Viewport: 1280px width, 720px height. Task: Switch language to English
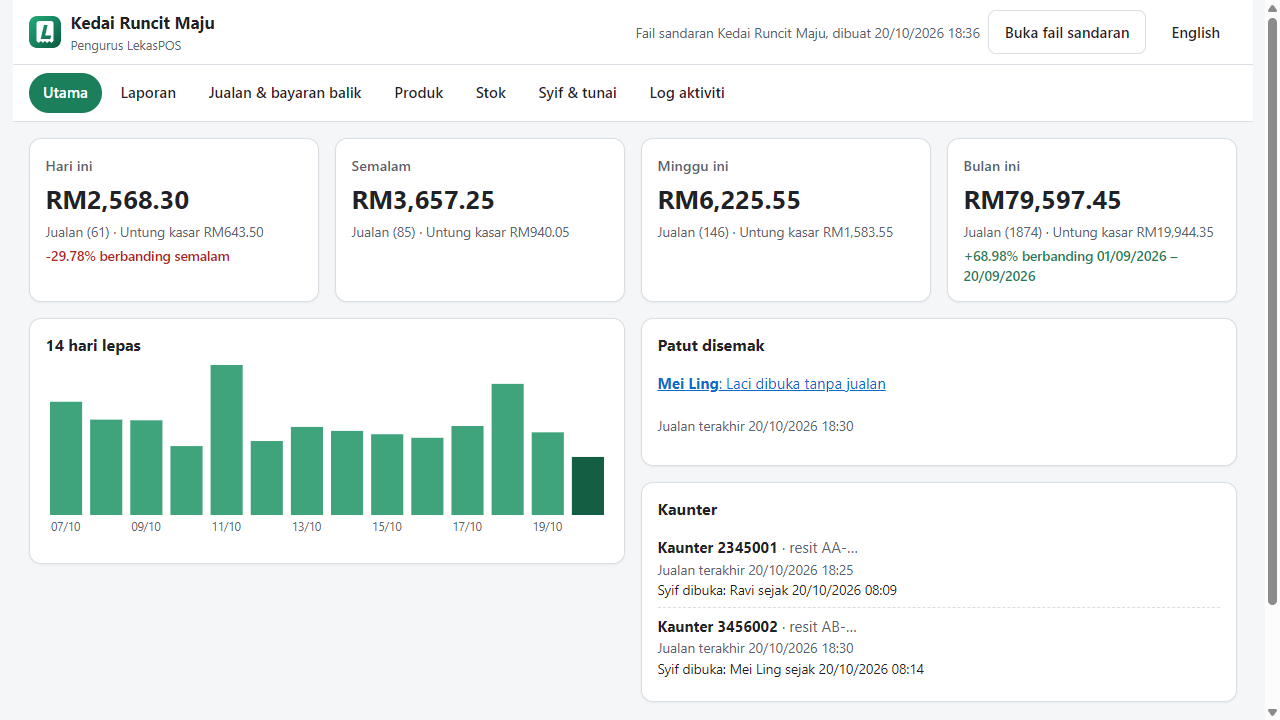(x=1196, y=32)
